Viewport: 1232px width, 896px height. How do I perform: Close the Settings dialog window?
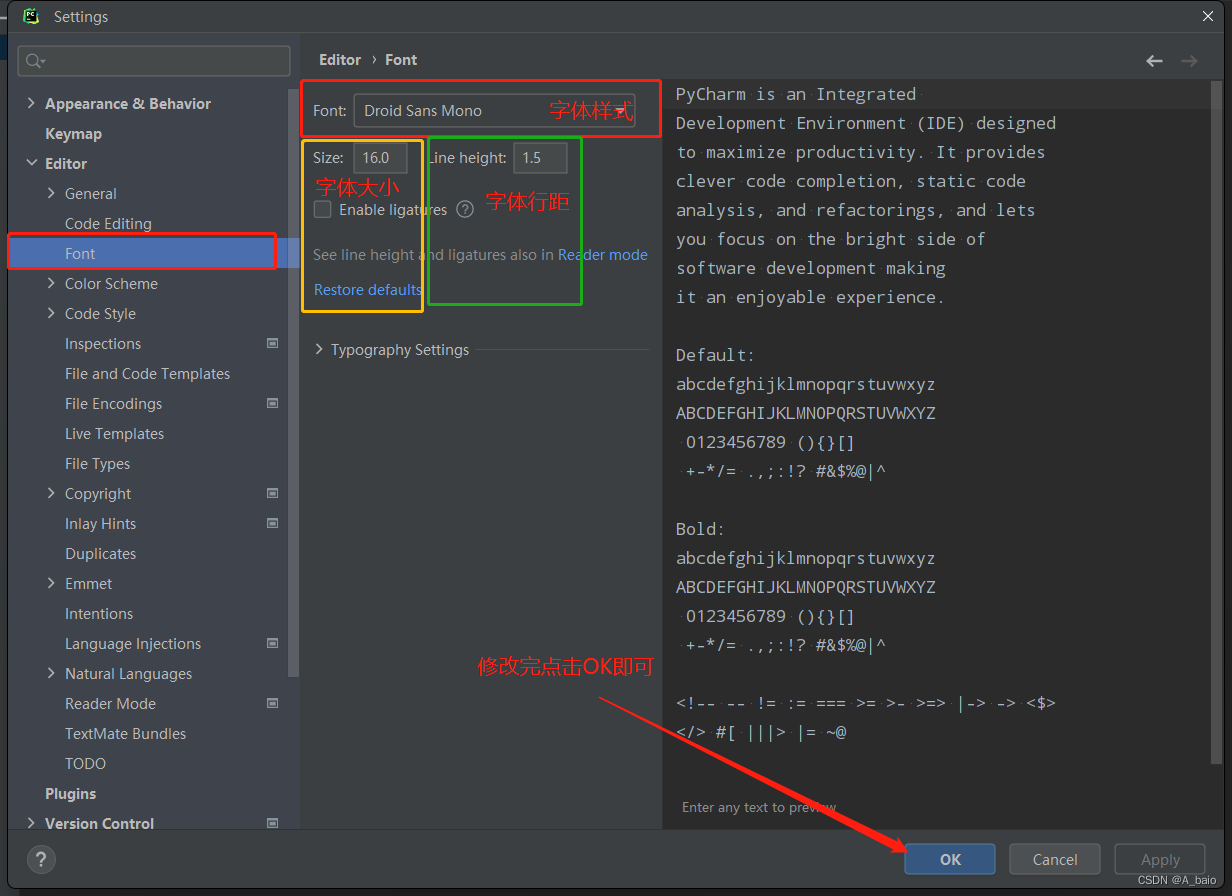1208,16
